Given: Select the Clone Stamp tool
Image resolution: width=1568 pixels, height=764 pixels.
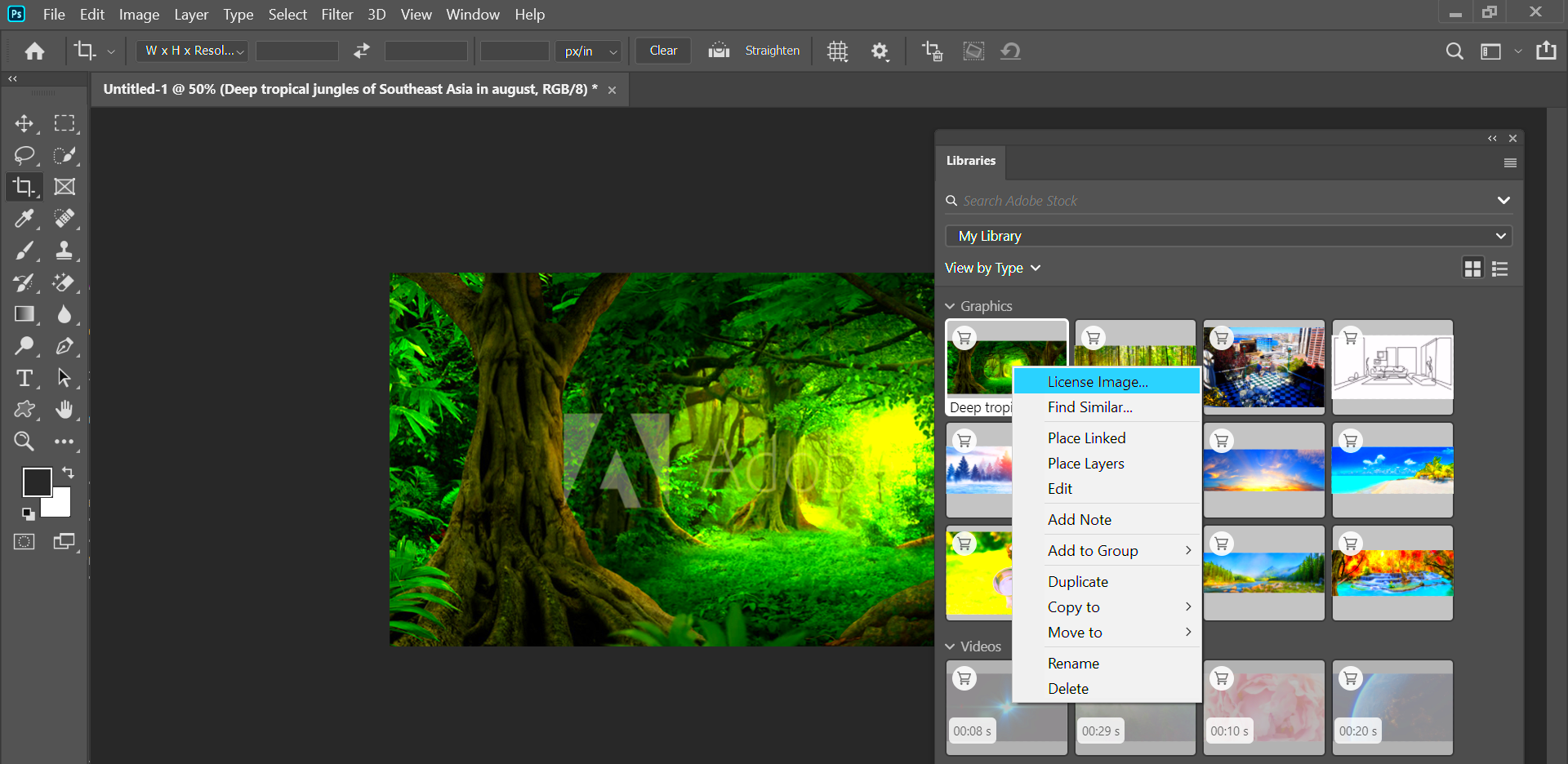Looking at the screenshot, I should coord(65,251).
